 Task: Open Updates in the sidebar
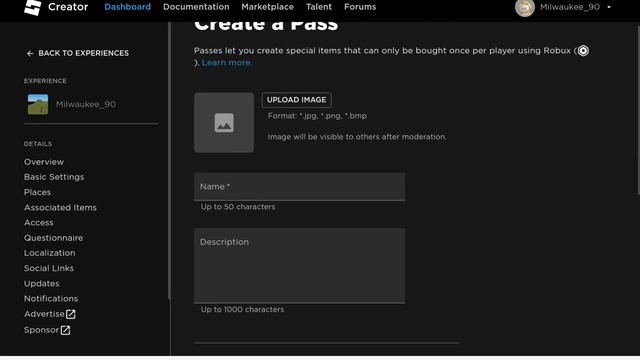[41, 283]
